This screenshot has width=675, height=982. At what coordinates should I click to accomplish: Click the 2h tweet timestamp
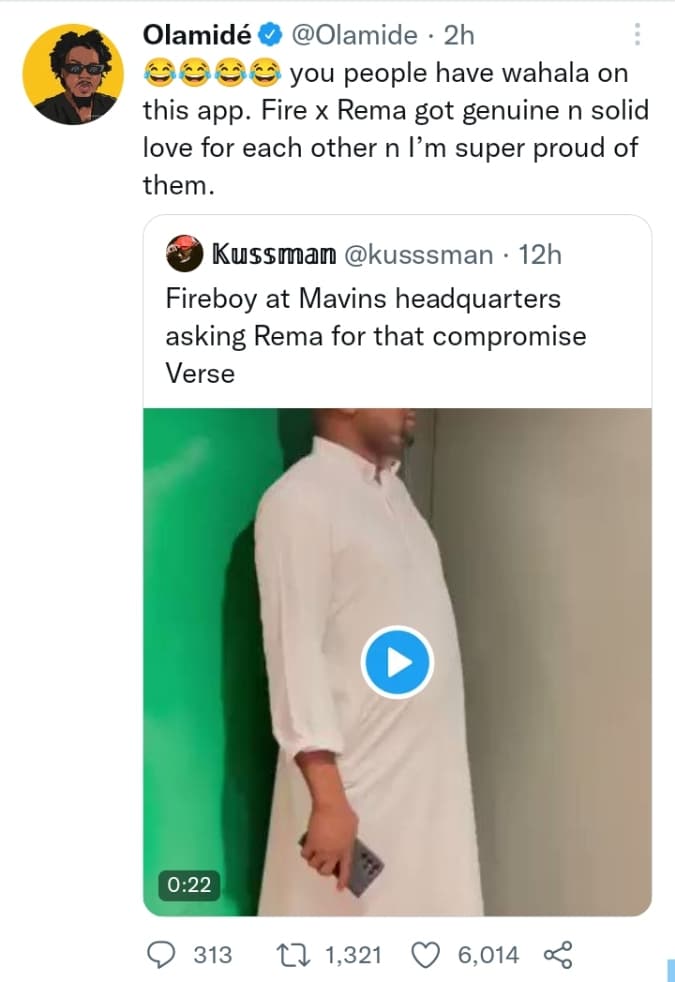(x=457, y=35)
